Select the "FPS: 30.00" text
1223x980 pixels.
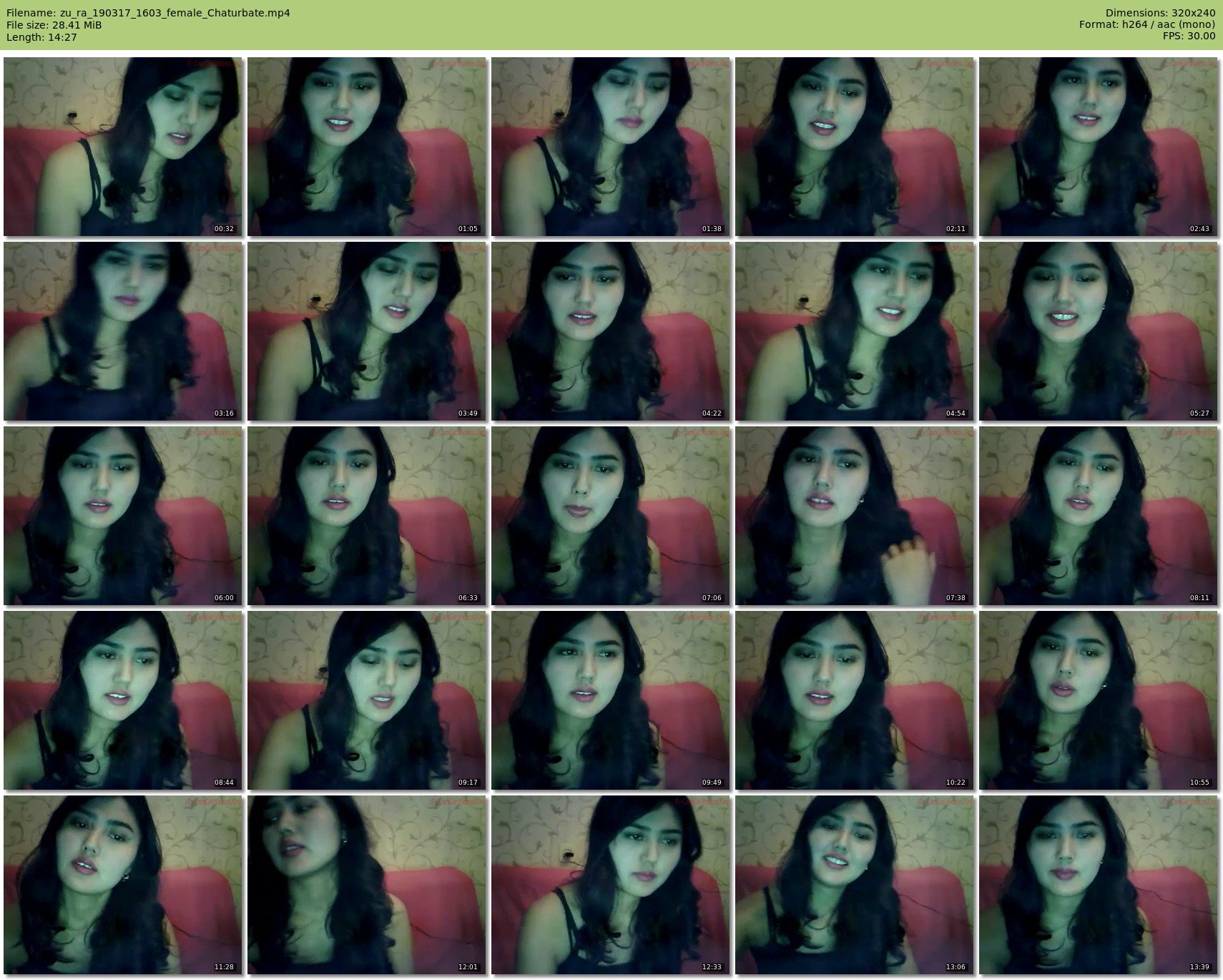[x=1189, y=37]
